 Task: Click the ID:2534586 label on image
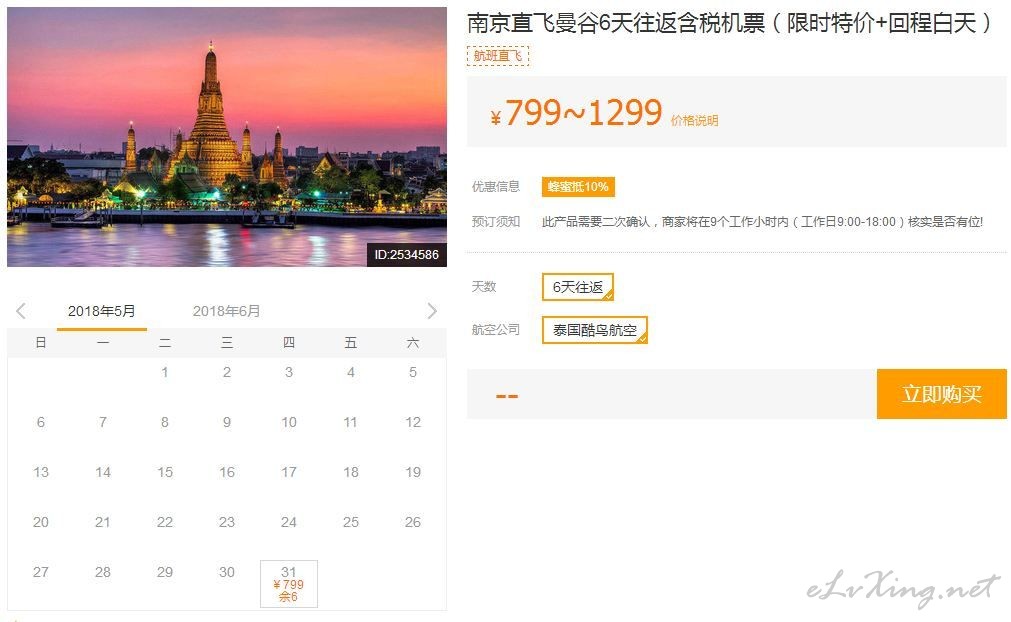pyautogui.click(x=406, y=255)
